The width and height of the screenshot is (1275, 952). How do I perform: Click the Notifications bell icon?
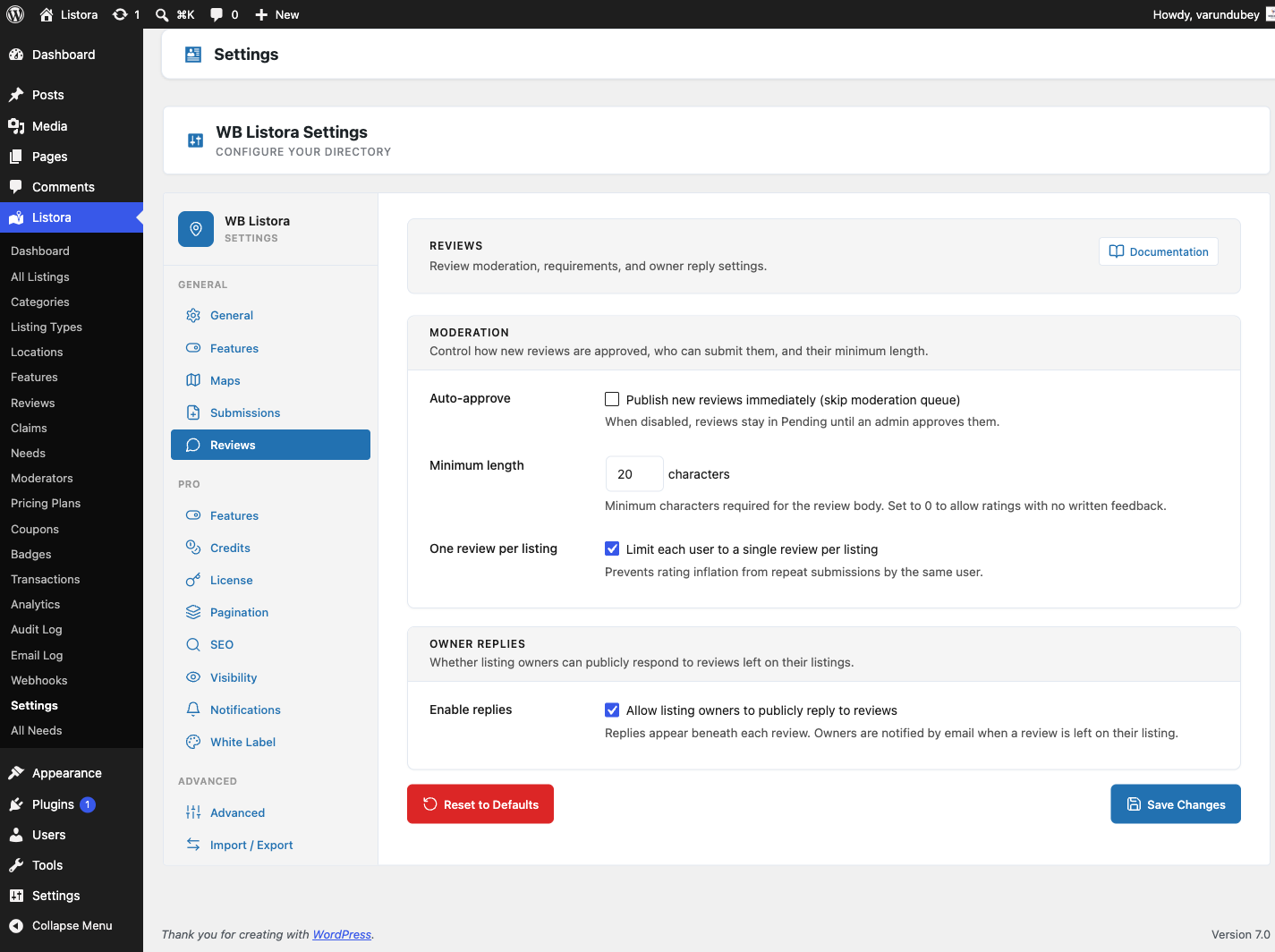[193, 710]
